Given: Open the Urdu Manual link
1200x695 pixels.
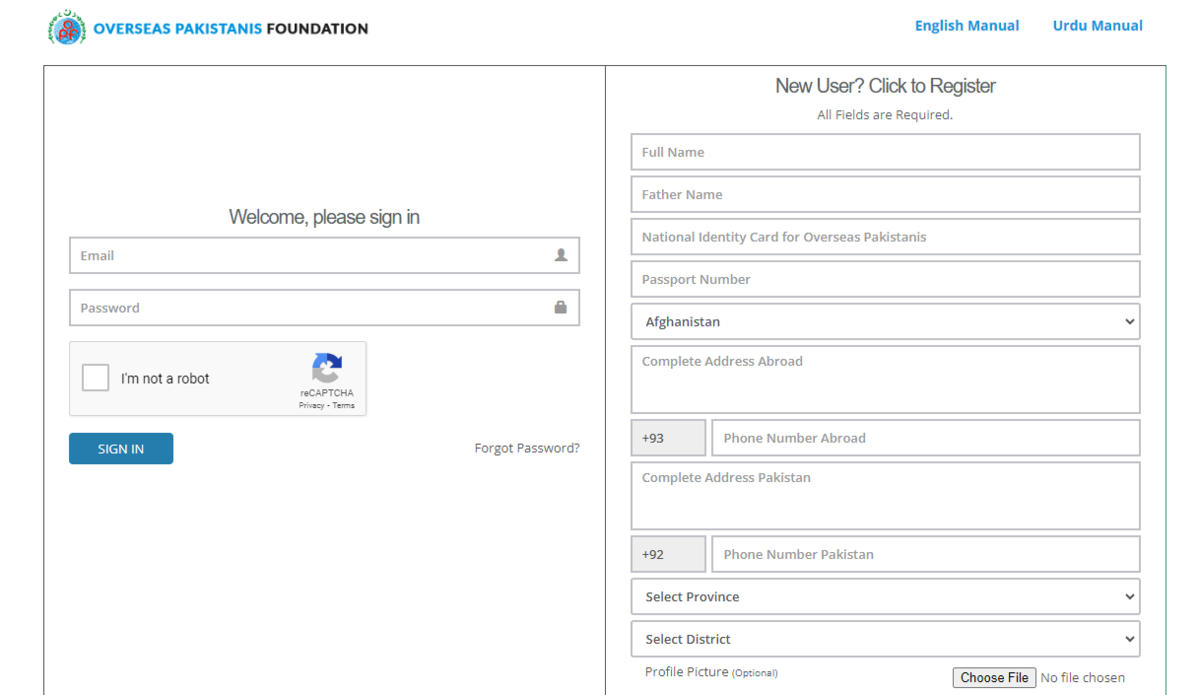Looking at the screenshot, I should [1097, 26].
